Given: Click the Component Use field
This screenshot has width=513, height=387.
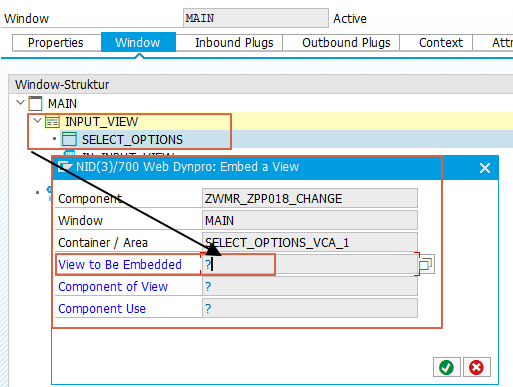Looking at the screenshot, I should [x=310, y=308].
